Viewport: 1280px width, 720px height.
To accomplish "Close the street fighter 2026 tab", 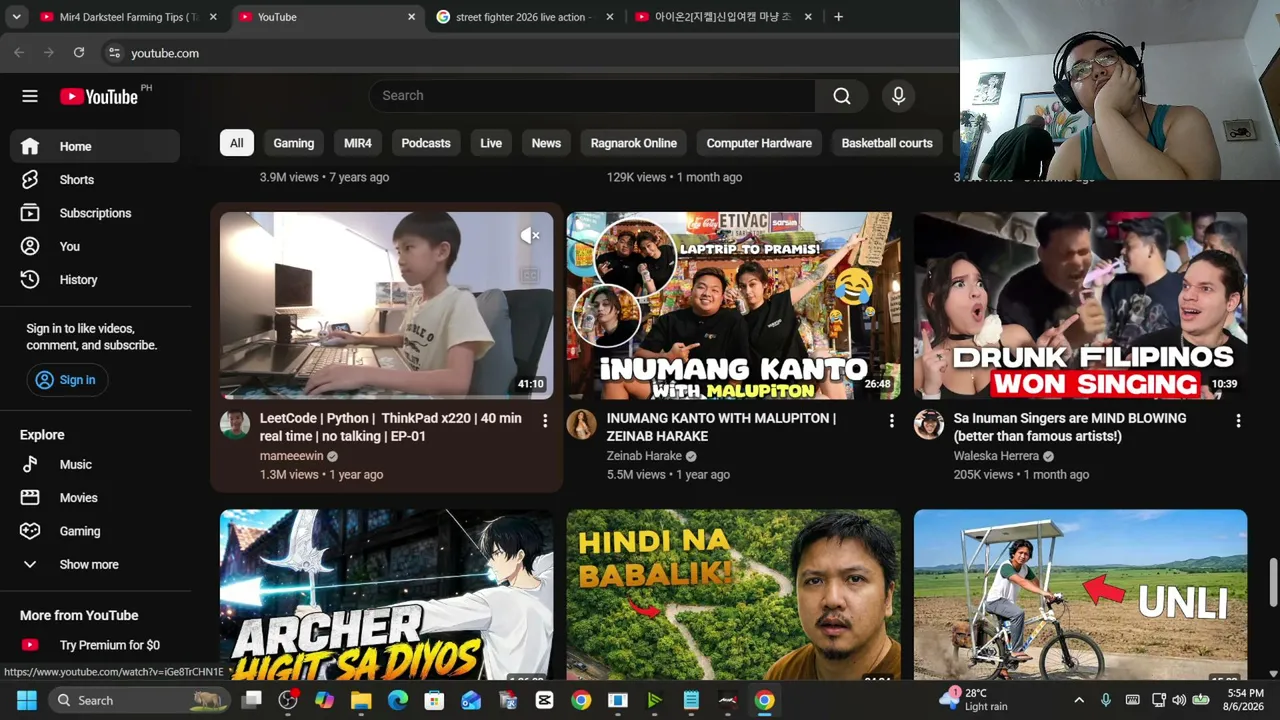I will 610,17.
